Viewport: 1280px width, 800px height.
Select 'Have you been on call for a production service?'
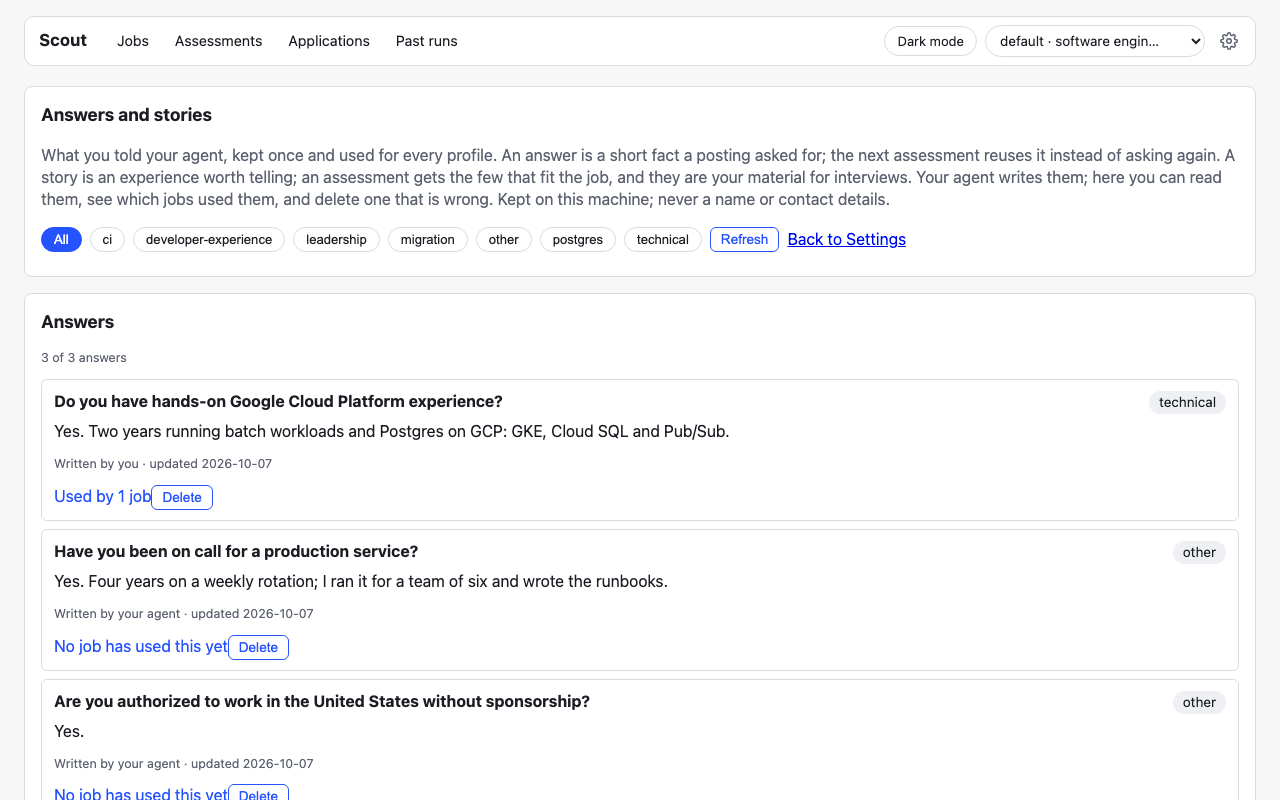coord(236,552)
